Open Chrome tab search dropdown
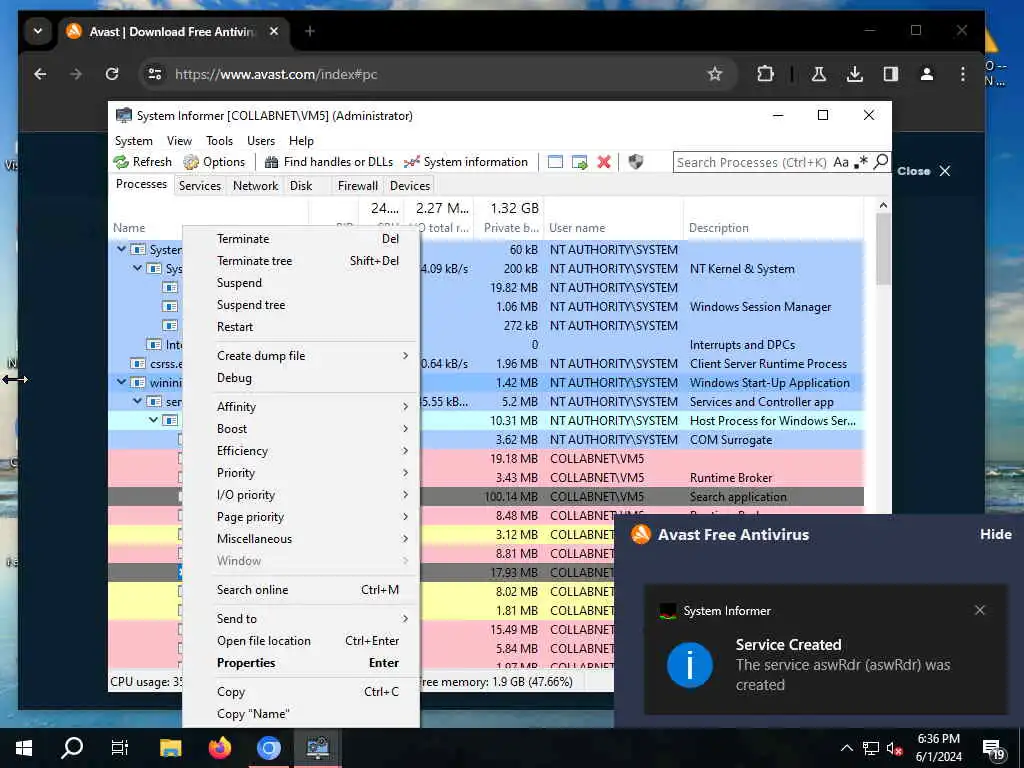1024x768 pixels. tap(38, 31)
